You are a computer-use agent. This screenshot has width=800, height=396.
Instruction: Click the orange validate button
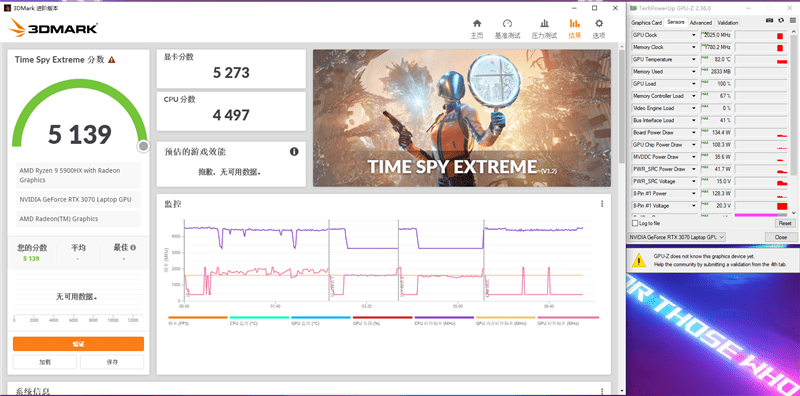click(78, 344)
